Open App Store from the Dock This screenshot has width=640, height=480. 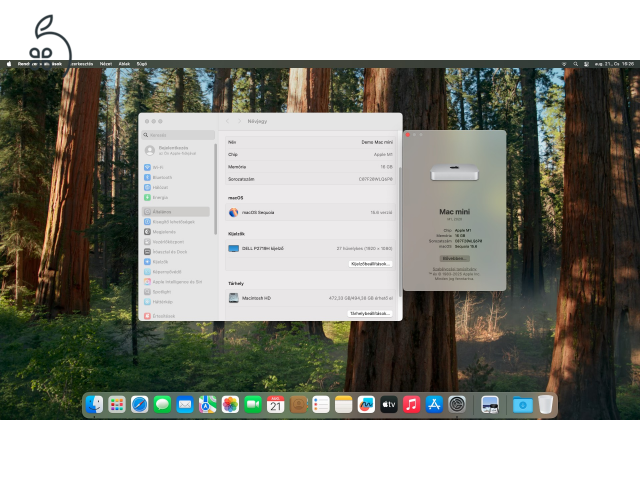click(434, 404)
